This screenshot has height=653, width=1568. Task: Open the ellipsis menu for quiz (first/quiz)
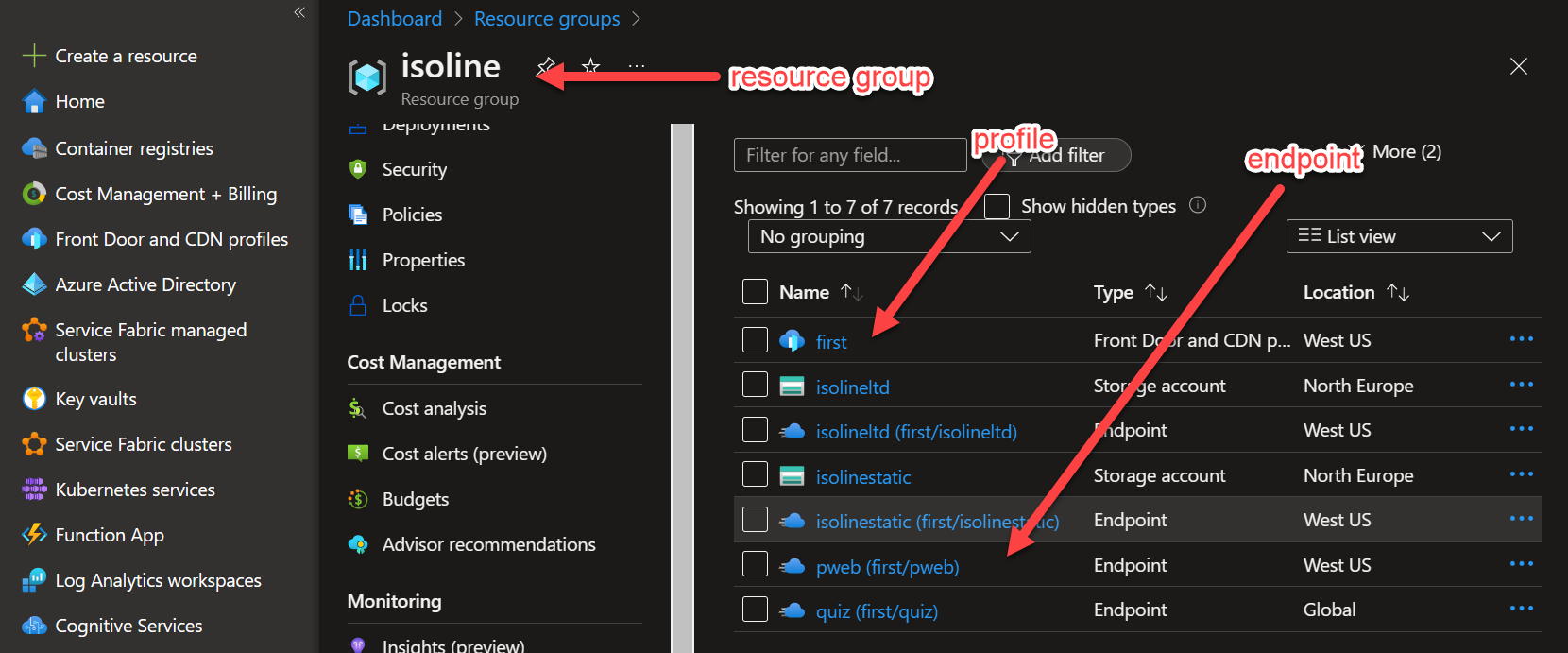pyautogui.click(x=1521, y=609)
